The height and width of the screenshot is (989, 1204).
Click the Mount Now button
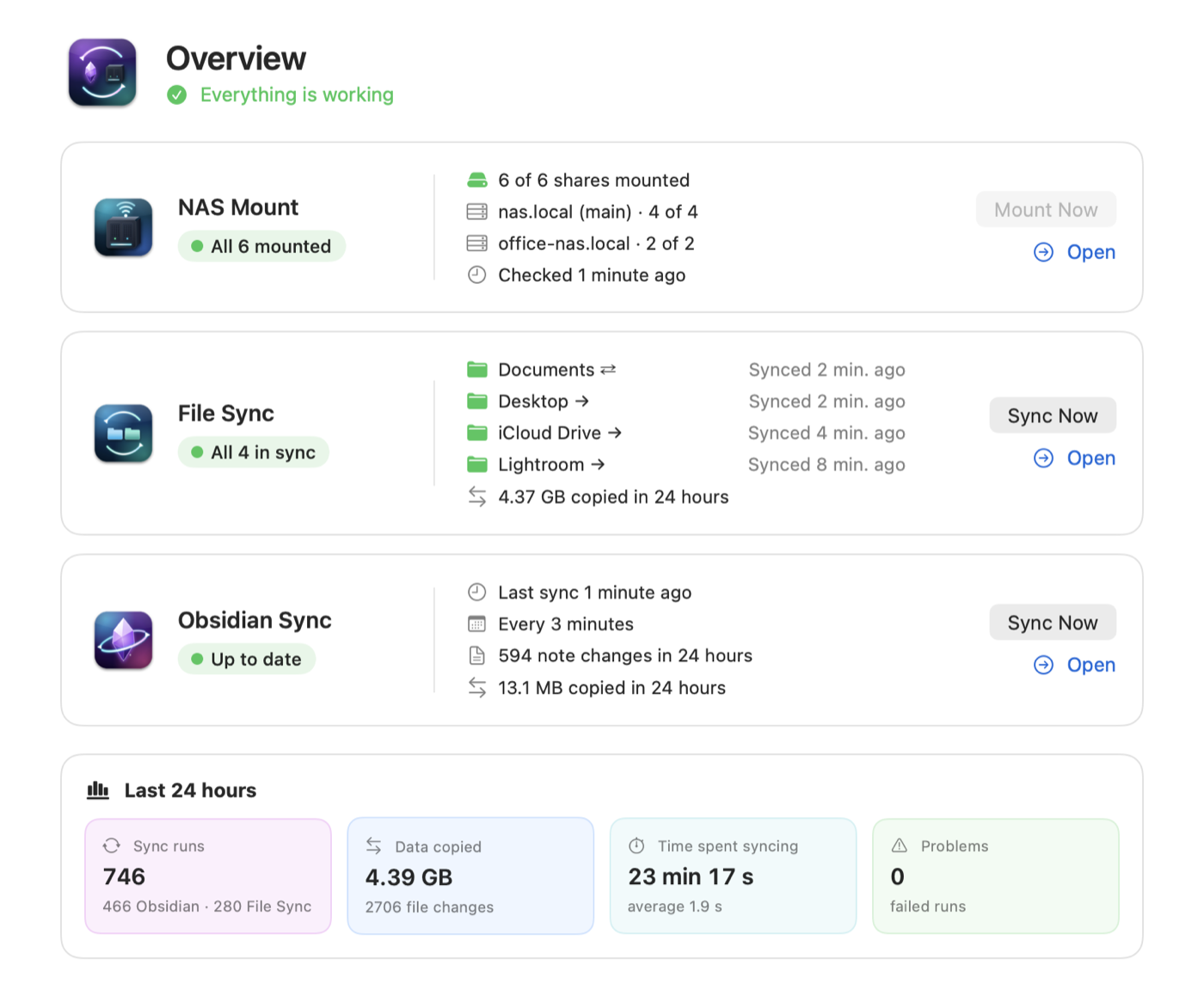pyautogui.click(x=1046, y=210)
